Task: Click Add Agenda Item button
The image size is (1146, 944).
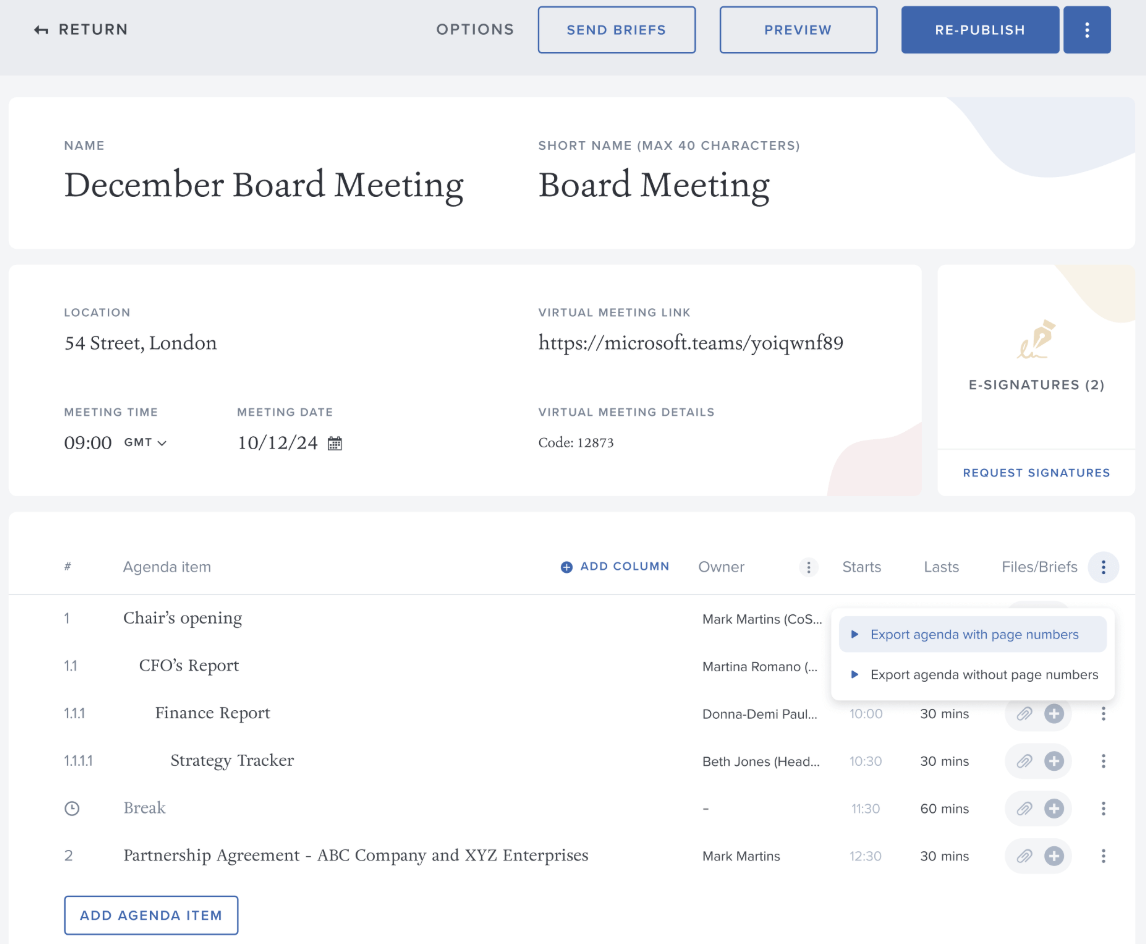Action: pyautogui.click(x=151, y=915)
